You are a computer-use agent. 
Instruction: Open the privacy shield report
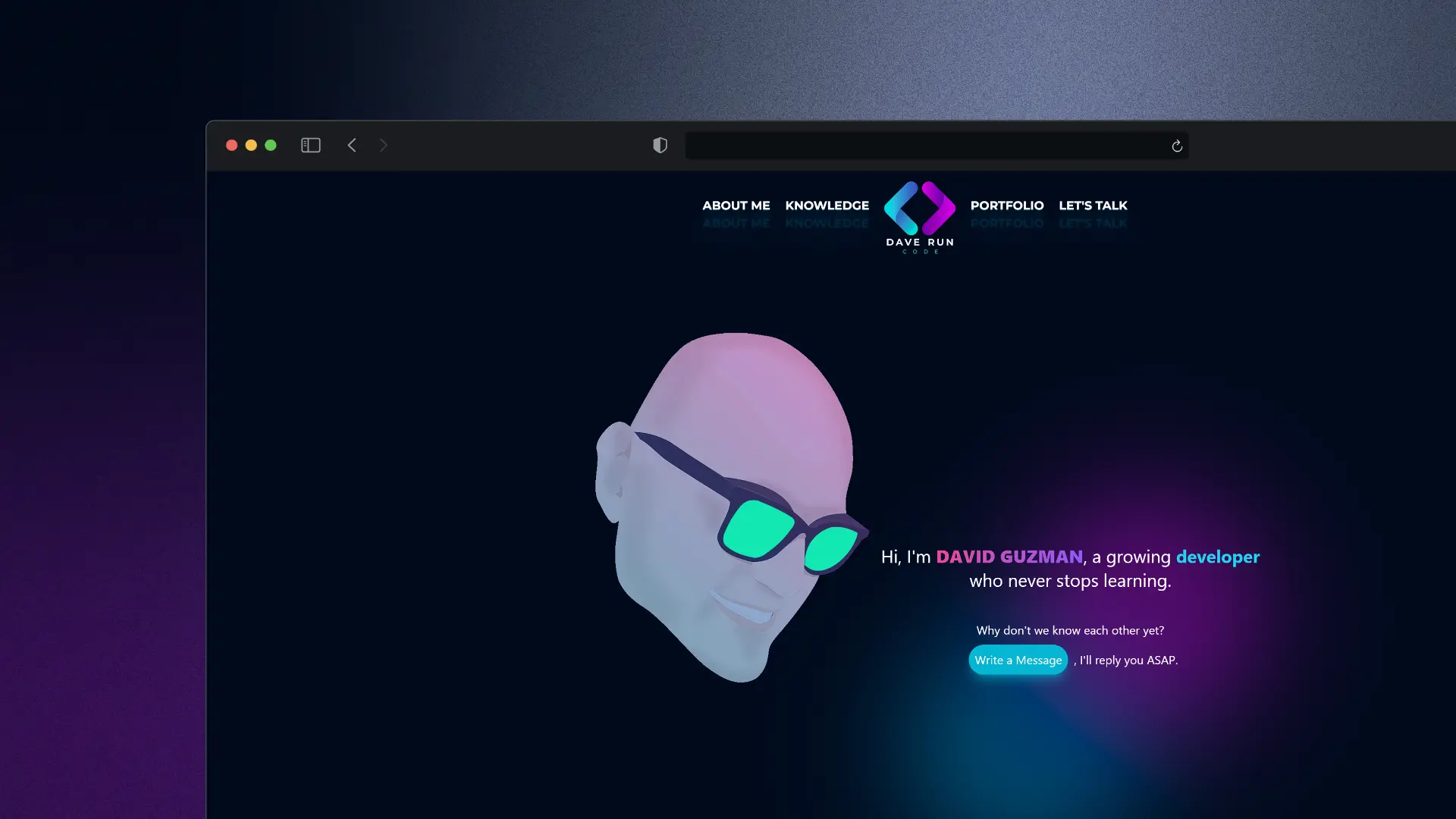point(660,145)
